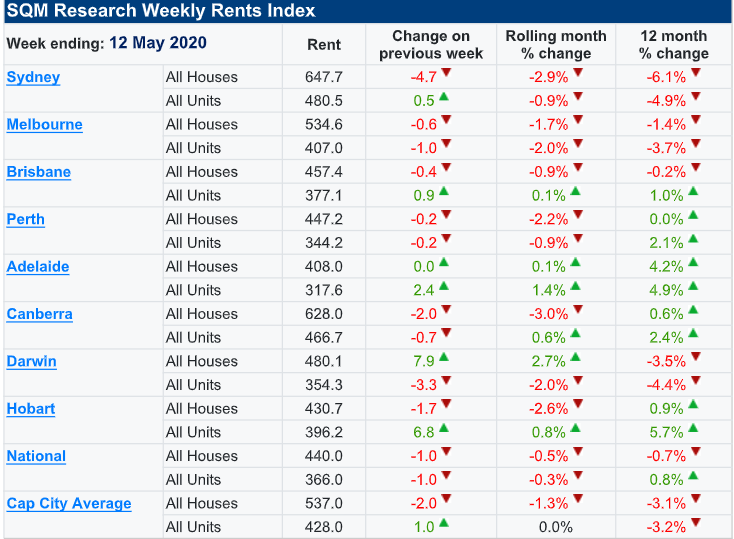Click the red down arrow beside -4.4%

coord(695,382)
